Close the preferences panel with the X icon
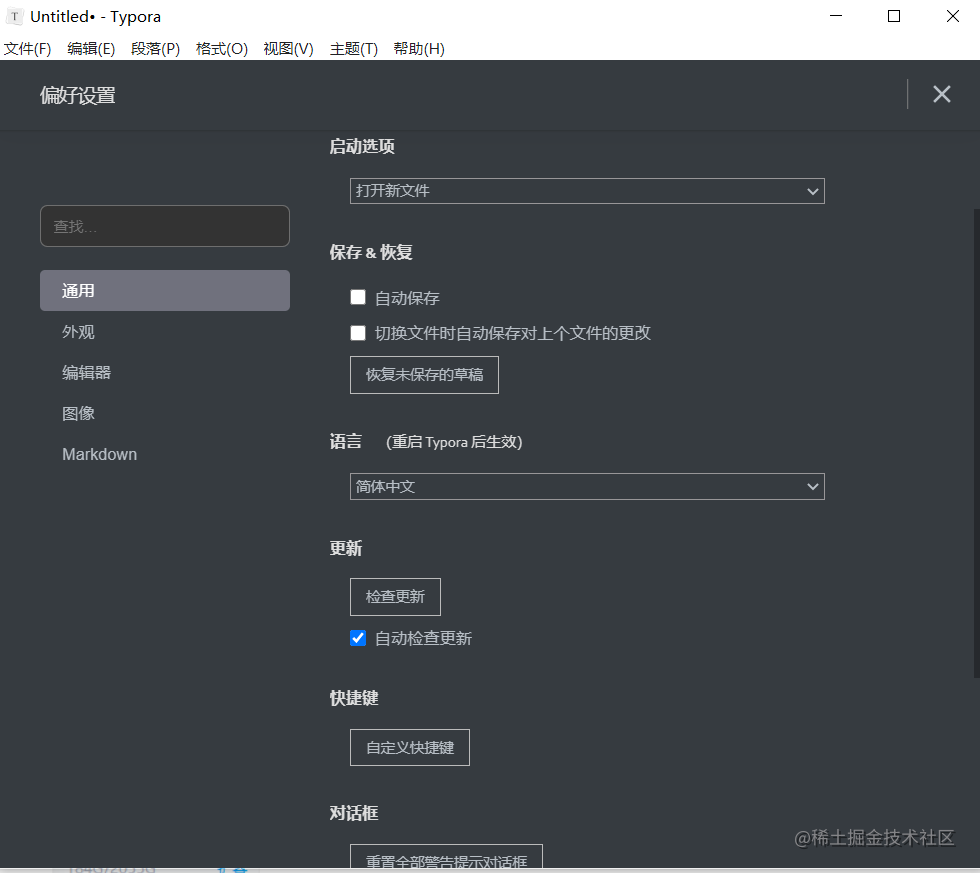This screenshot has height=873, width=980. (941, 94)
